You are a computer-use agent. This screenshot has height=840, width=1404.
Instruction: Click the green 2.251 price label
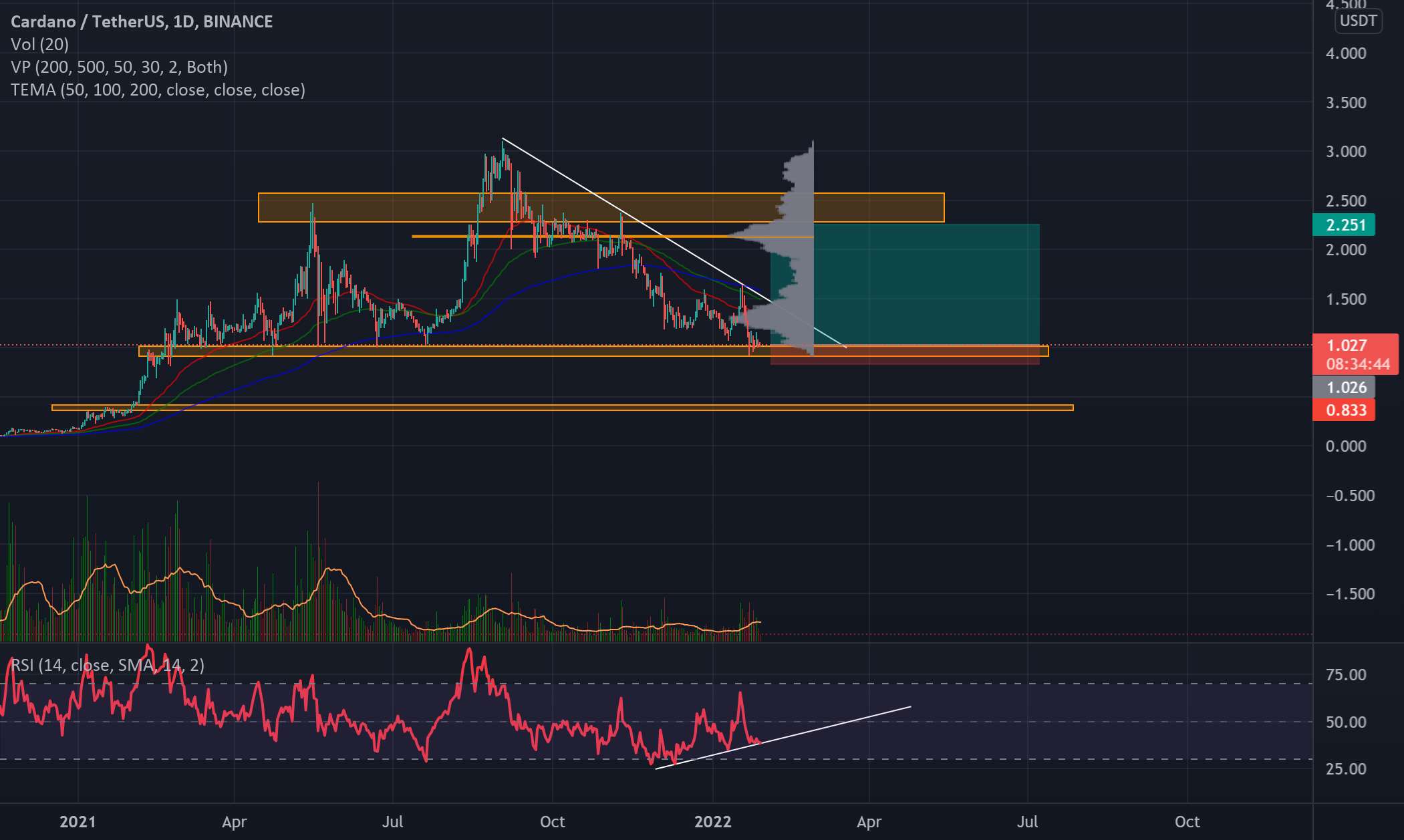(1344, 225)
